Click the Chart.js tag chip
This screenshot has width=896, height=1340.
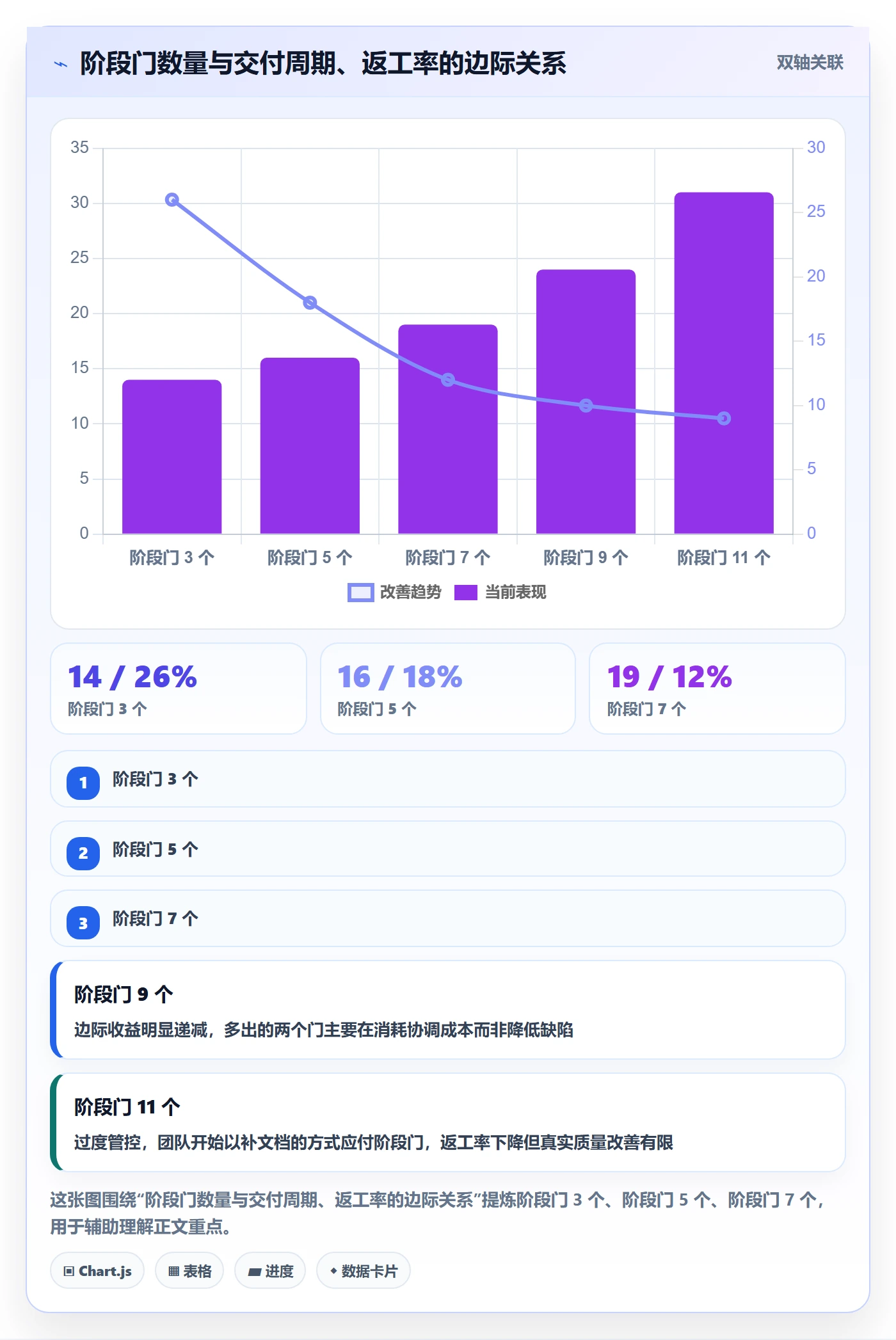(x=97, y=1271)
